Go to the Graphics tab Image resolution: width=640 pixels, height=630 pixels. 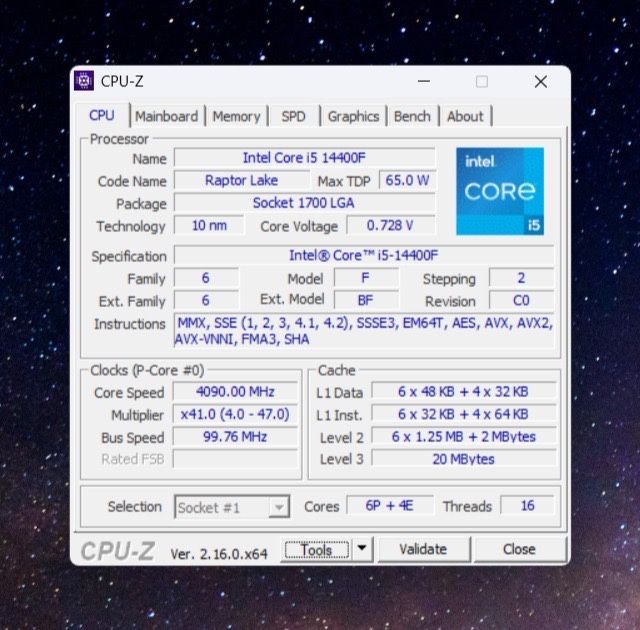(x=353, y=116)
